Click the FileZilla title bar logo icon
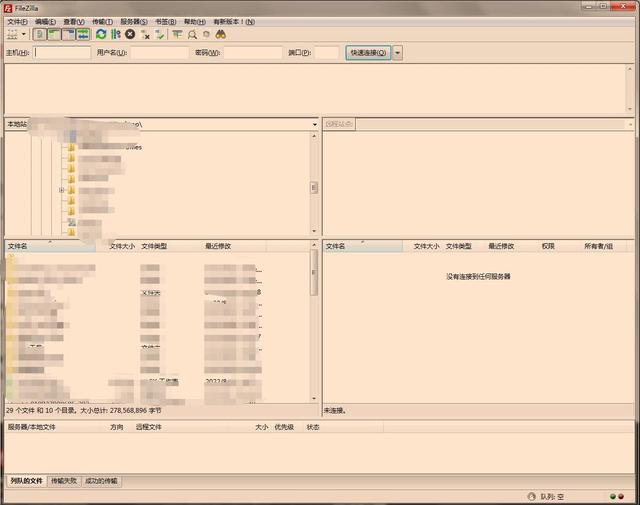Screen dimensions: 640x505 pos(8,8)
